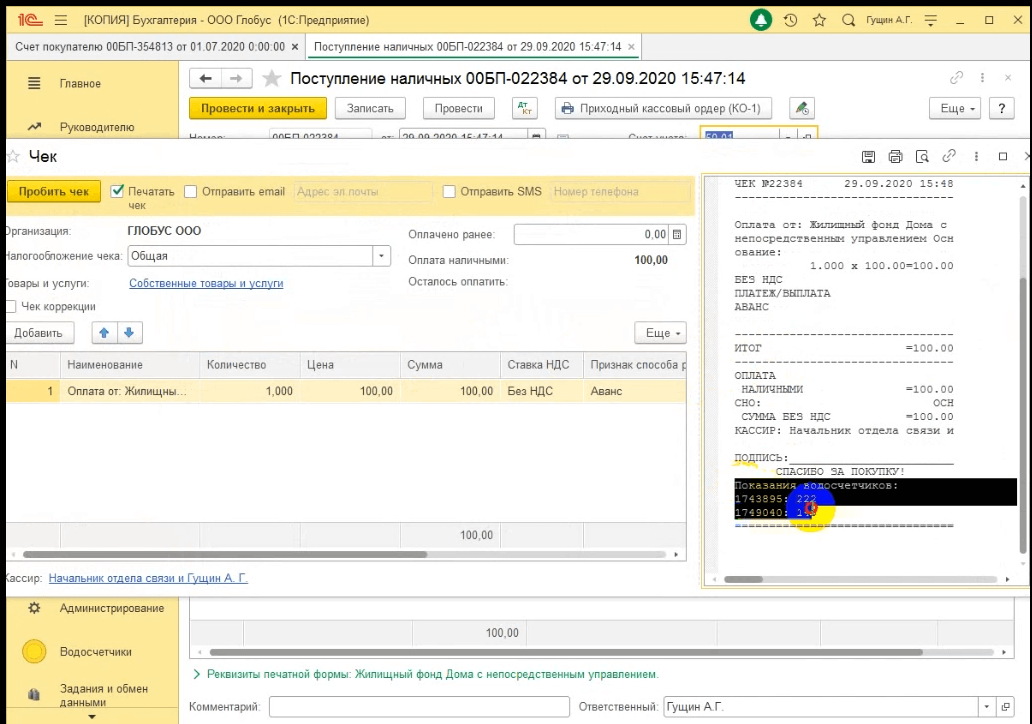
Task: Open print preview in Чек window header
Action: (922, 156)
